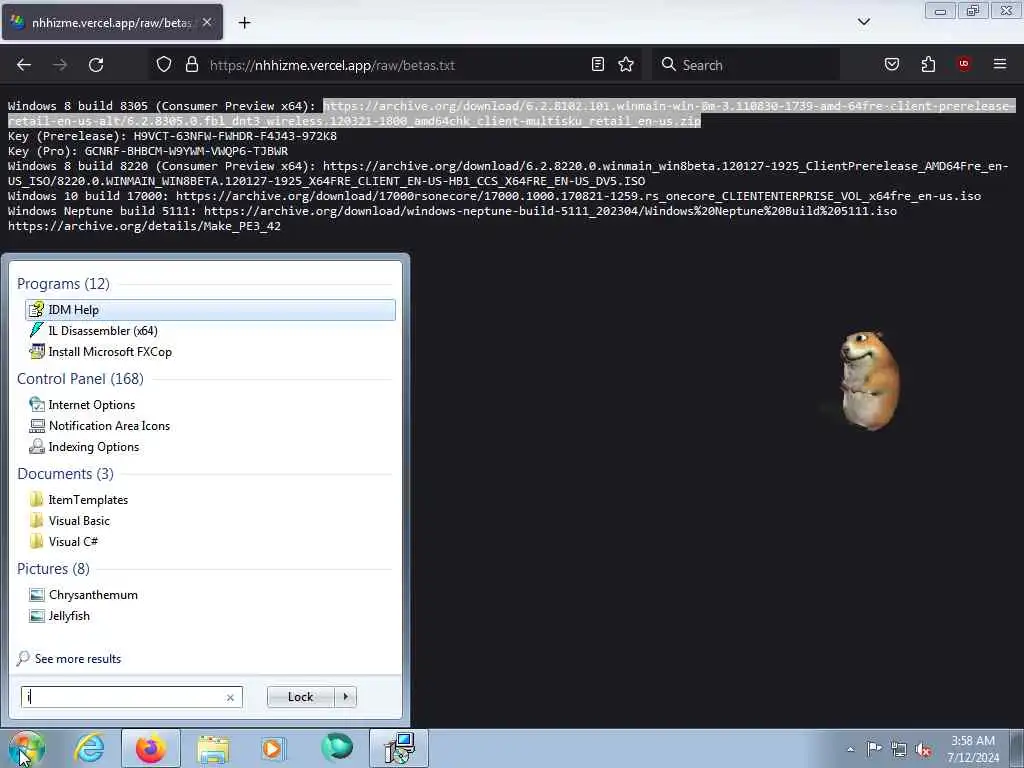Image resolution: width=1024 pixels, height=768 pixels.
Task: Expand the shutdown options arrow beside Lock
Action: (345, 697)
